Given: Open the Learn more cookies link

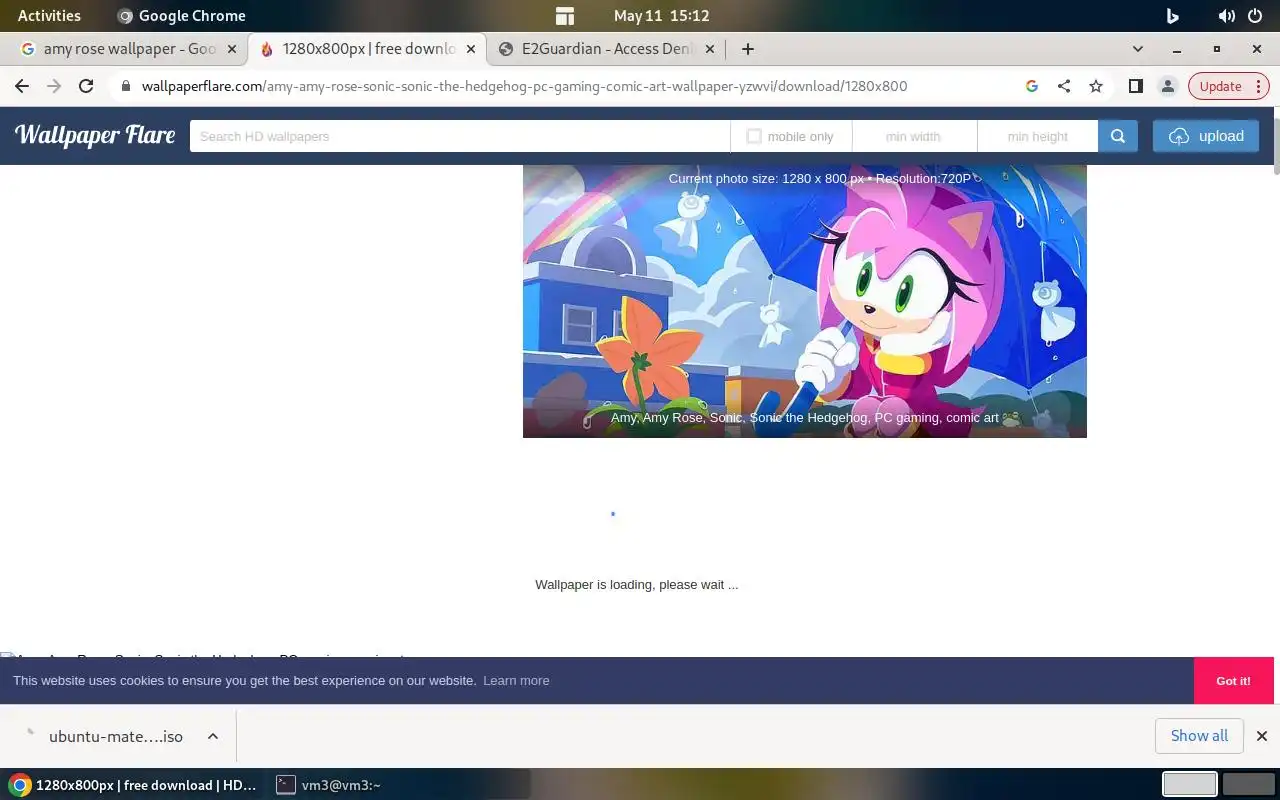Looking at the screenshot, I should click(516, 680).
